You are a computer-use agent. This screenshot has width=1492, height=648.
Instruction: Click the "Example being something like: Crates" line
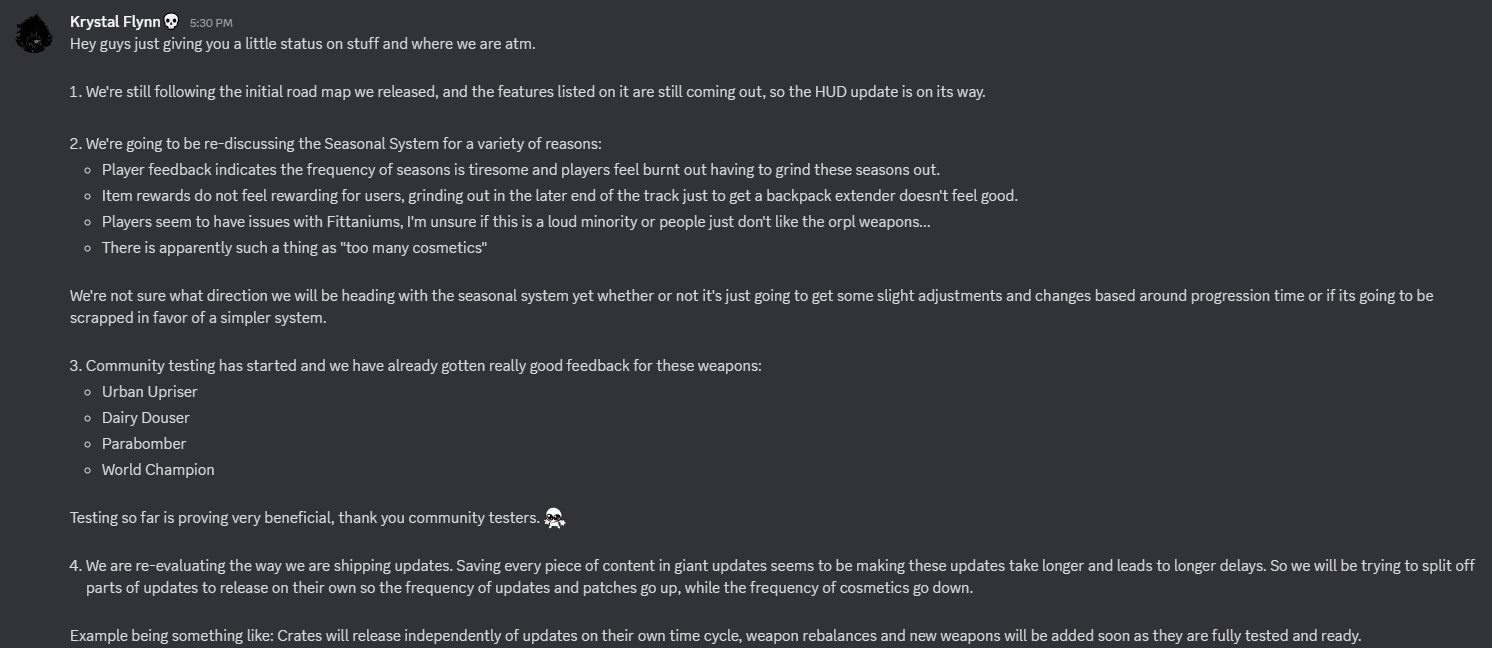click(715, 636)
